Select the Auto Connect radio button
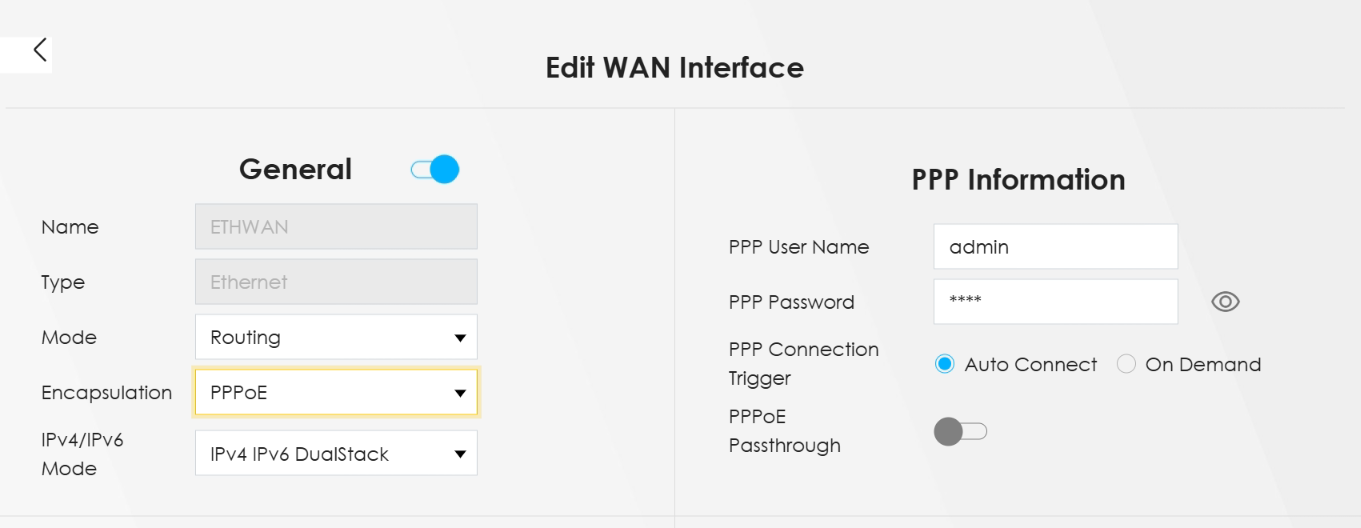 click(945, 365)
